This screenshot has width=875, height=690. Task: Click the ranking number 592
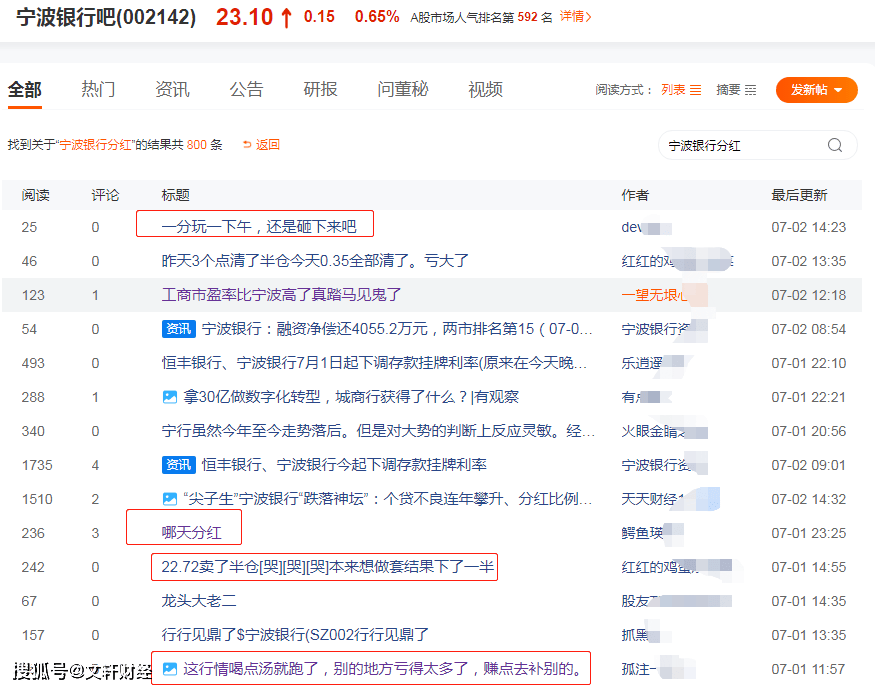tap(527, 17)
